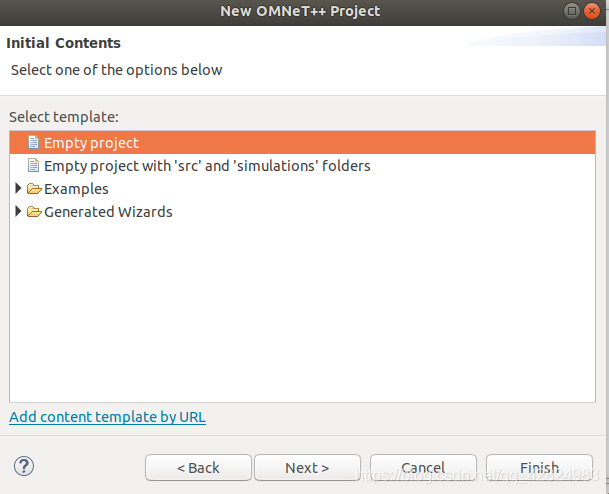Choose Empty project with 'src' and 'simulations' folders
Viewport: 609px width, 494px height.
(207, 166)
